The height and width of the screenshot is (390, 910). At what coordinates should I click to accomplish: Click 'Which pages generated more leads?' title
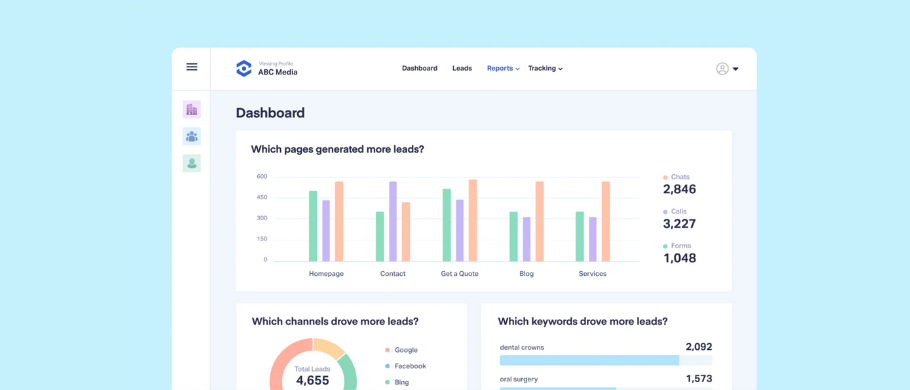click(x=337, y=149)
